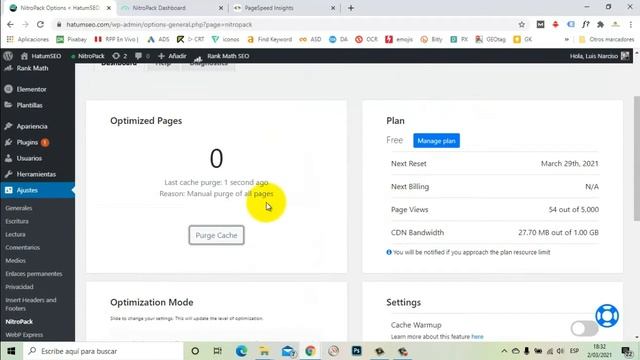Expand hidden bookmarks chevron

(x=567, y=39)
